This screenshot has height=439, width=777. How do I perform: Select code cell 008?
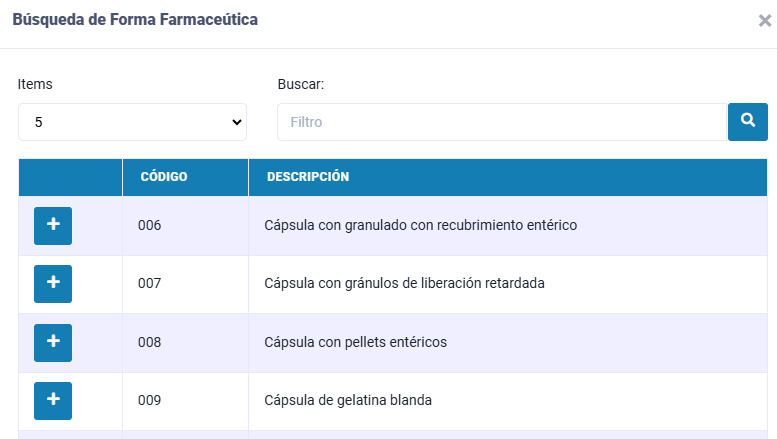150,342
